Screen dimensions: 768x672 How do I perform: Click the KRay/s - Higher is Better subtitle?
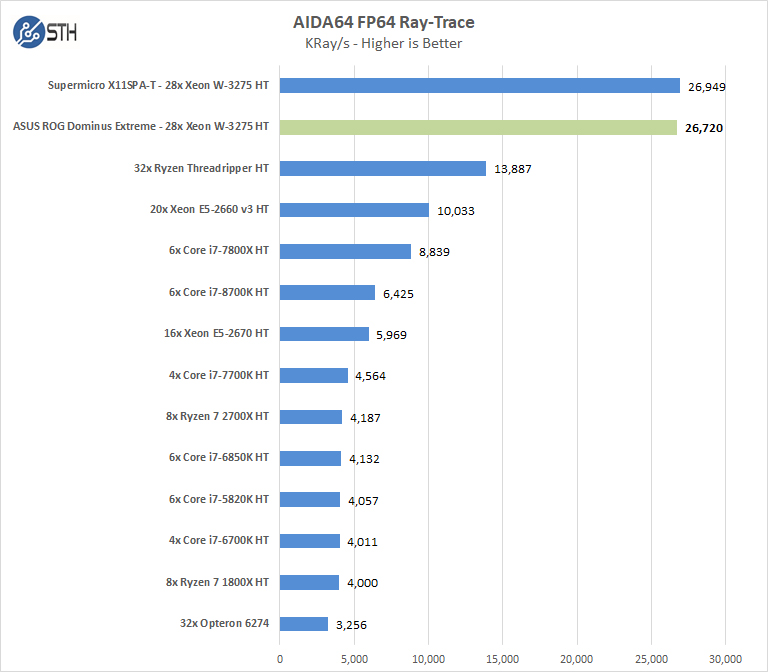[x=384, y=44]
